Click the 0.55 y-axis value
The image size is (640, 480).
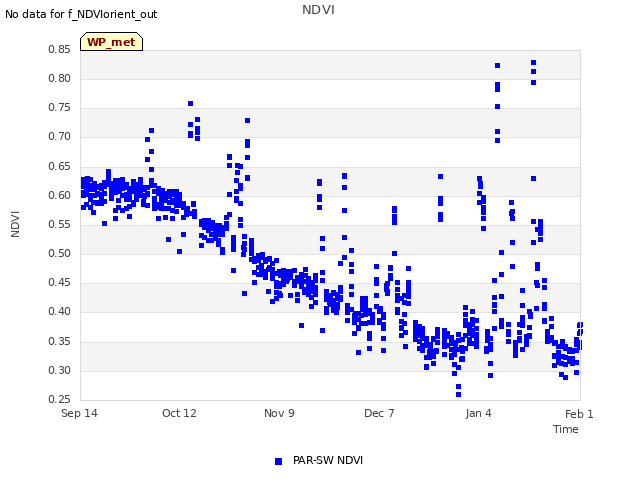[x=59, y=224]
